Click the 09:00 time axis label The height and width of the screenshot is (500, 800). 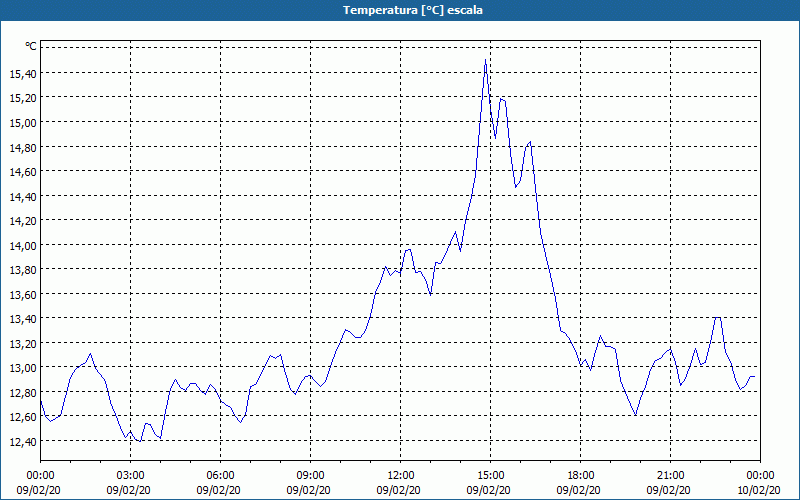(x=310, y=476)
